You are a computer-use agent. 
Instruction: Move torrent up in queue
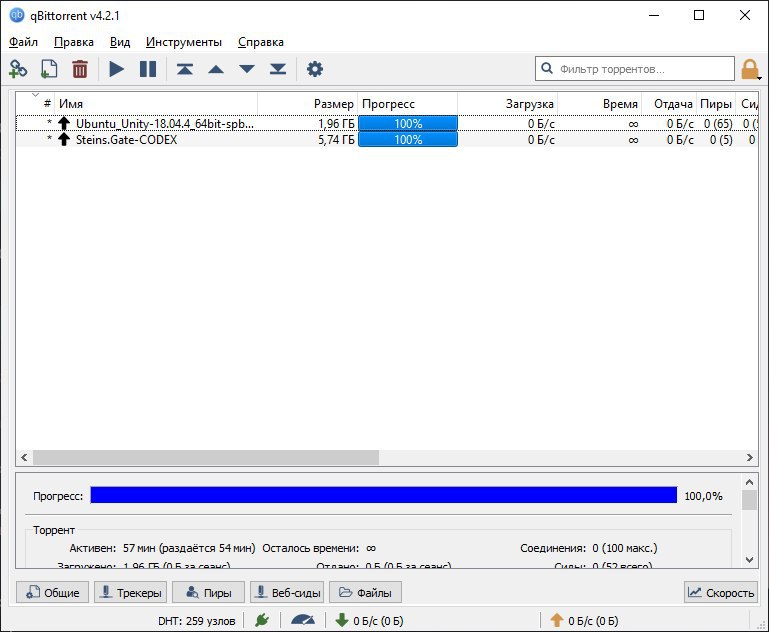(x=216, y=69)
